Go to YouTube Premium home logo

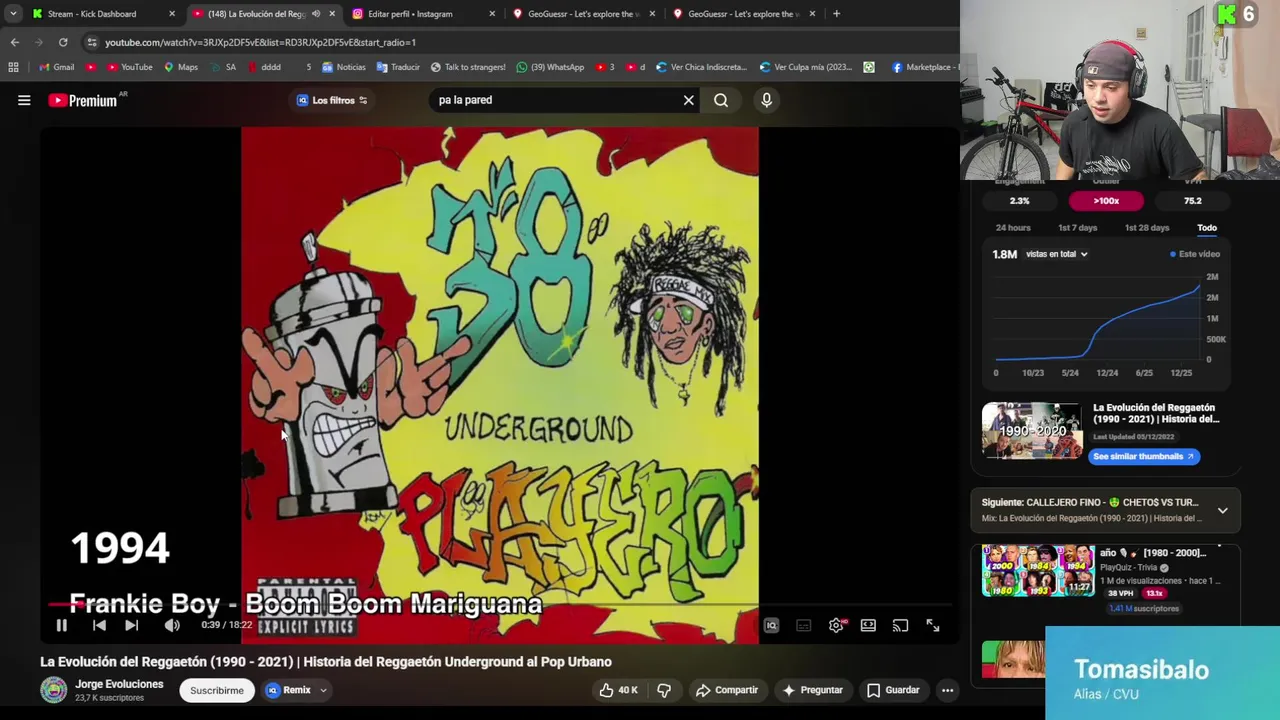click(83, 100)
